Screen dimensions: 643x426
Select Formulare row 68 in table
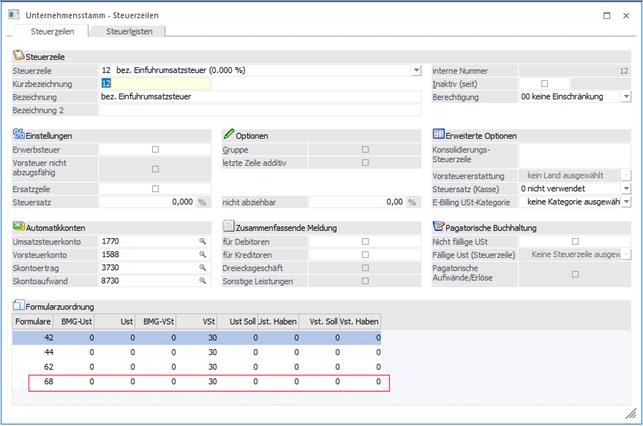[x=47, y=381]
